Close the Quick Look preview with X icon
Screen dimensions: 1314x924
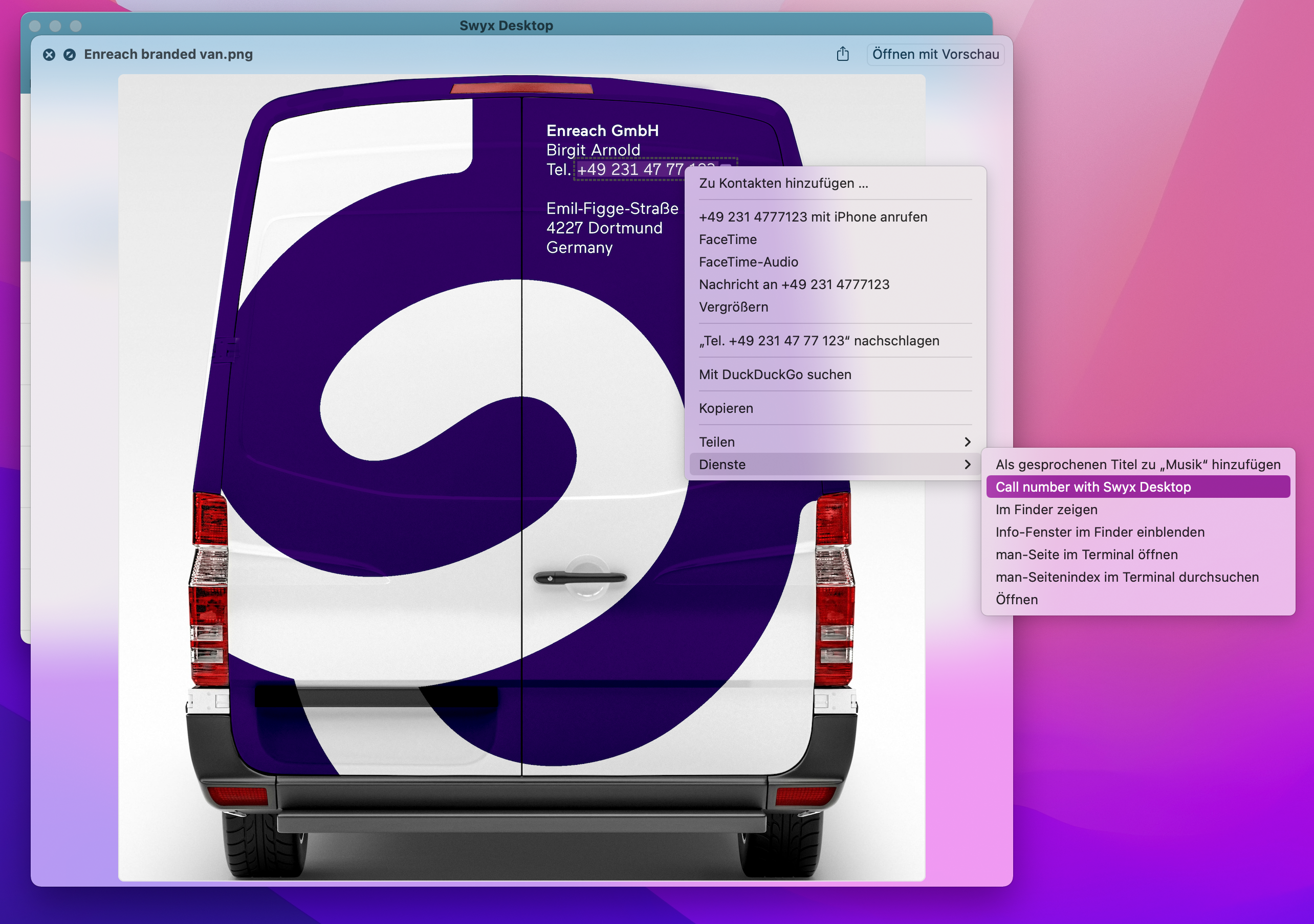[x=49, y=55]
